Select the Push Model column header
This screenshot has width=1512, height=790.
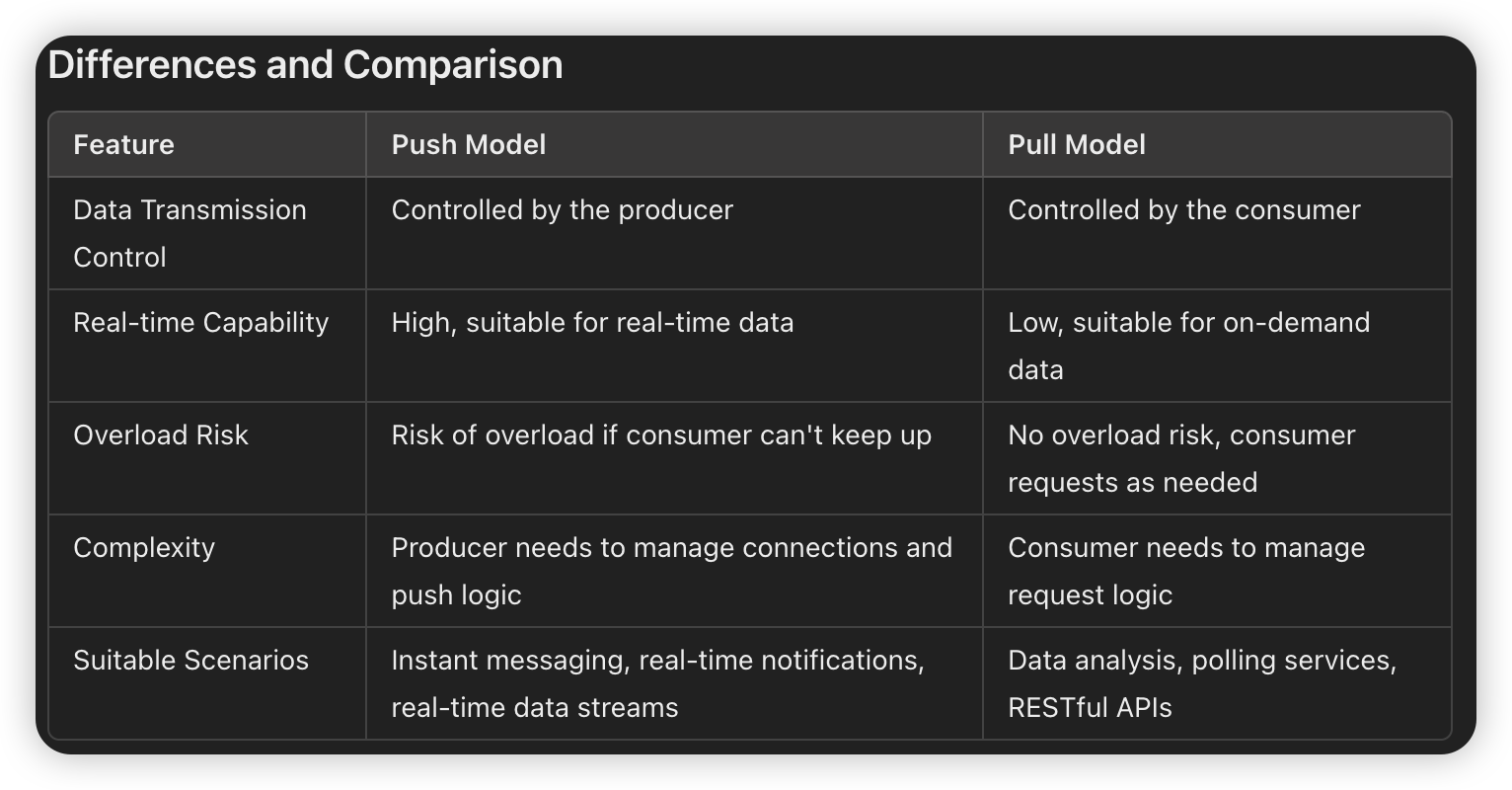[674, 144]
